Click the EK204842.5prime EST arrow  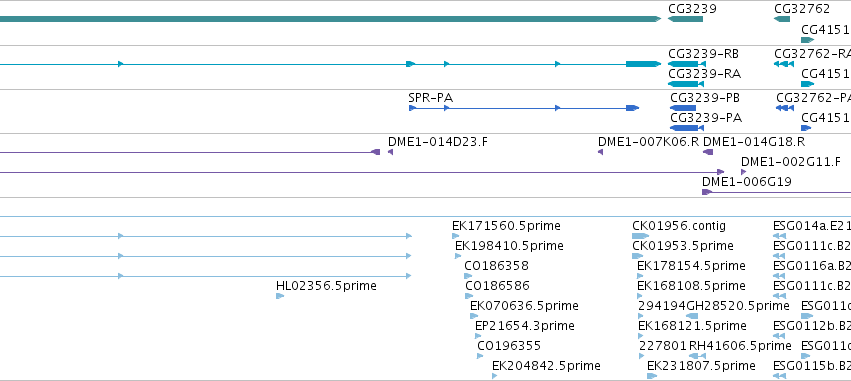tap(495, 376)
